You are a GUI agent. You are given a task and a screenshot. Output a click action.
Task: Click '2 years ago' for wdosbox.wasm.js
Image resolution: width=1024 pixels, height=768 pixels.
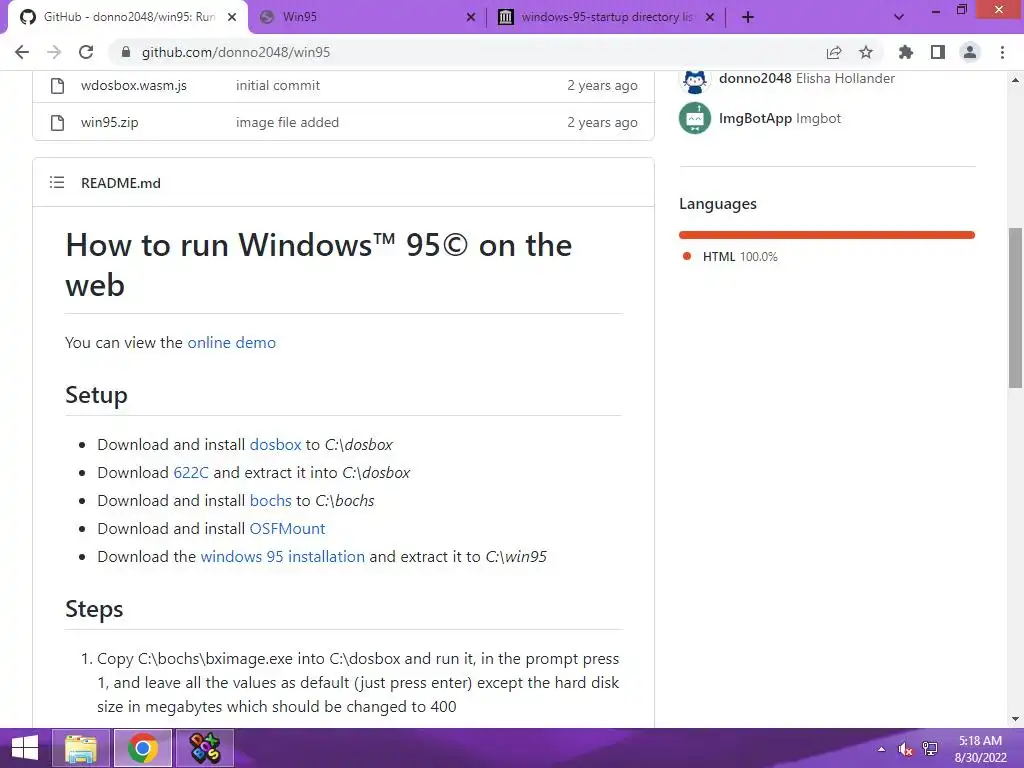pos(602,86)
